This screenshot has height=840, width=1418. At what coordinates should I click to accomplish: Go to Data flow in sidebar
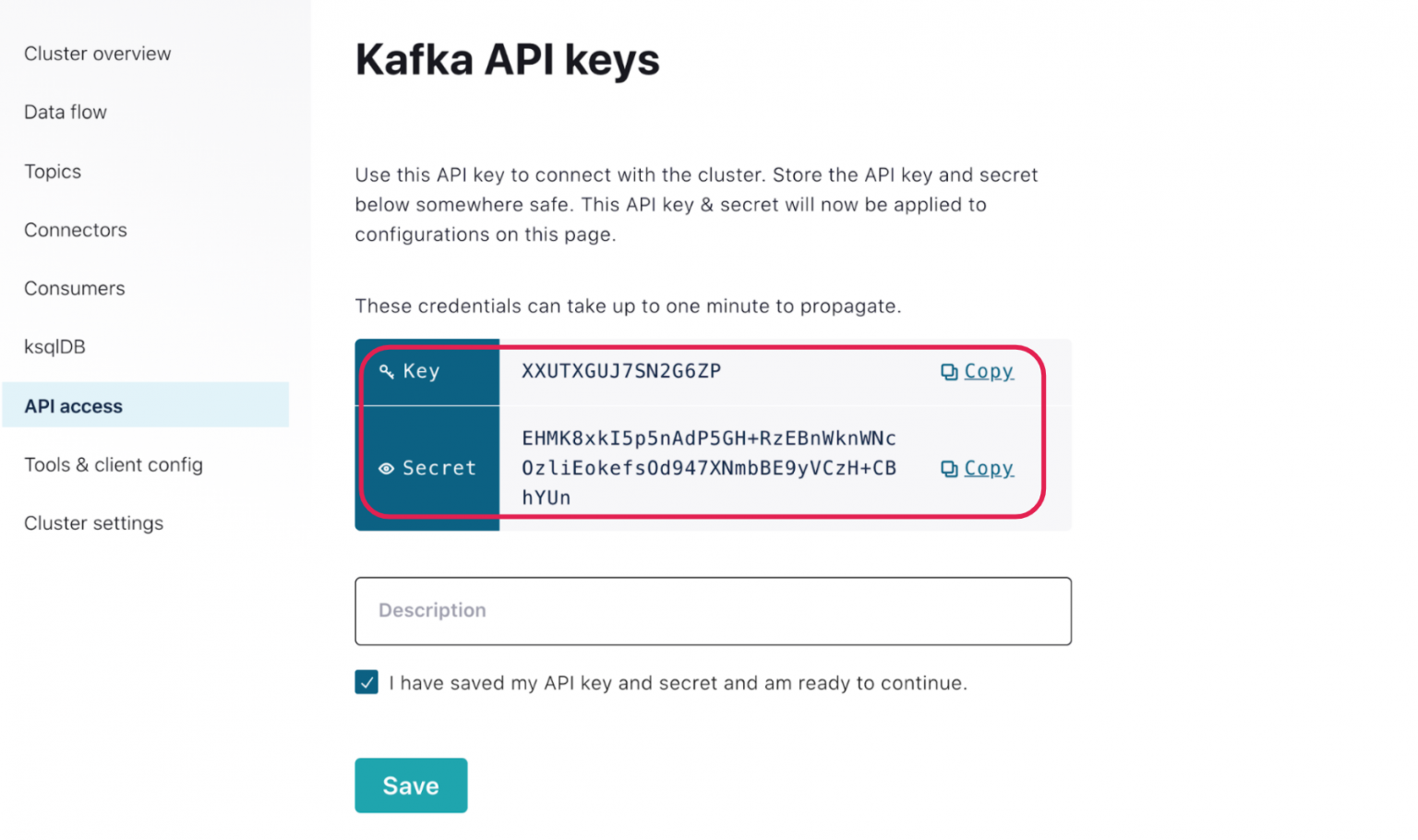66,112
